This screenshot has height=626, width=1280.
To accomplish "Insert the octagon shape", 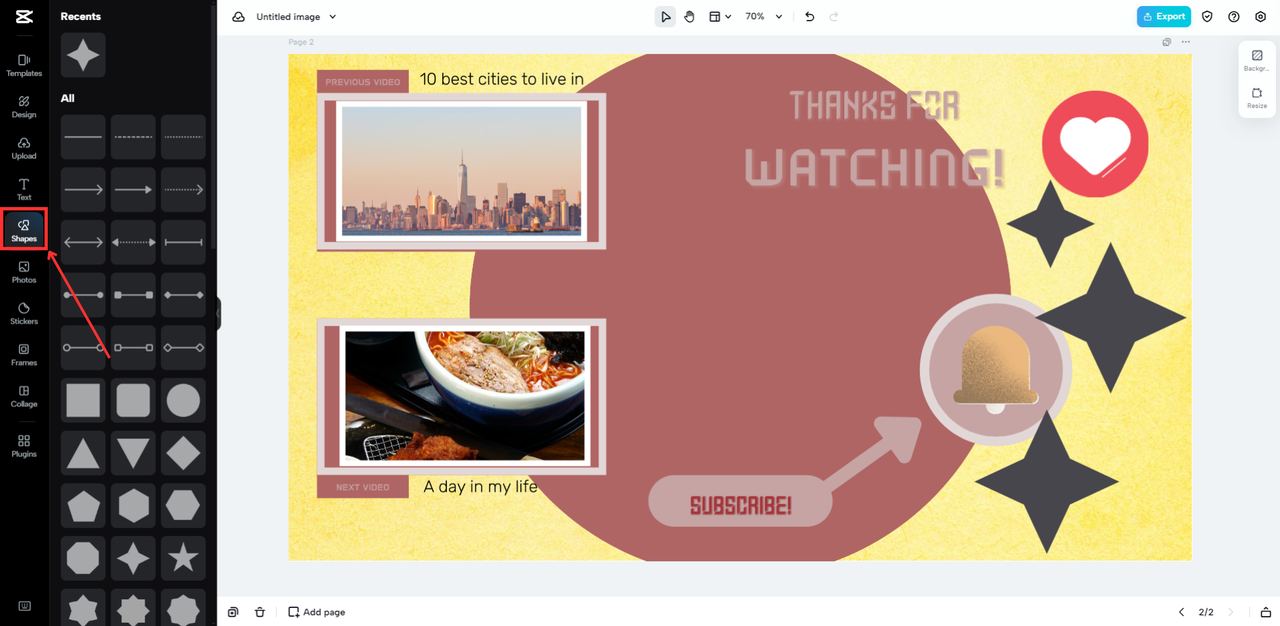I will point(83,558).
